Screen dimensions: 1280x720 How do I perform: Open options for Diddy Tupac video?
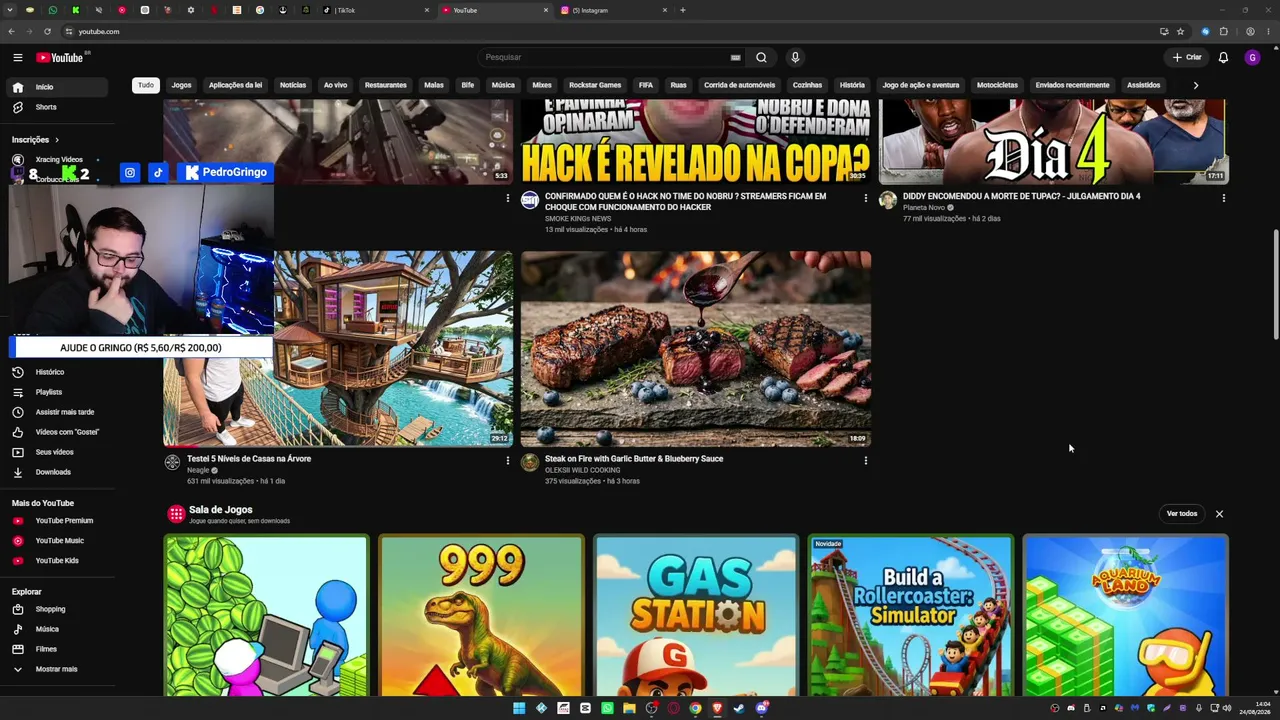[x=1223, y=198]
